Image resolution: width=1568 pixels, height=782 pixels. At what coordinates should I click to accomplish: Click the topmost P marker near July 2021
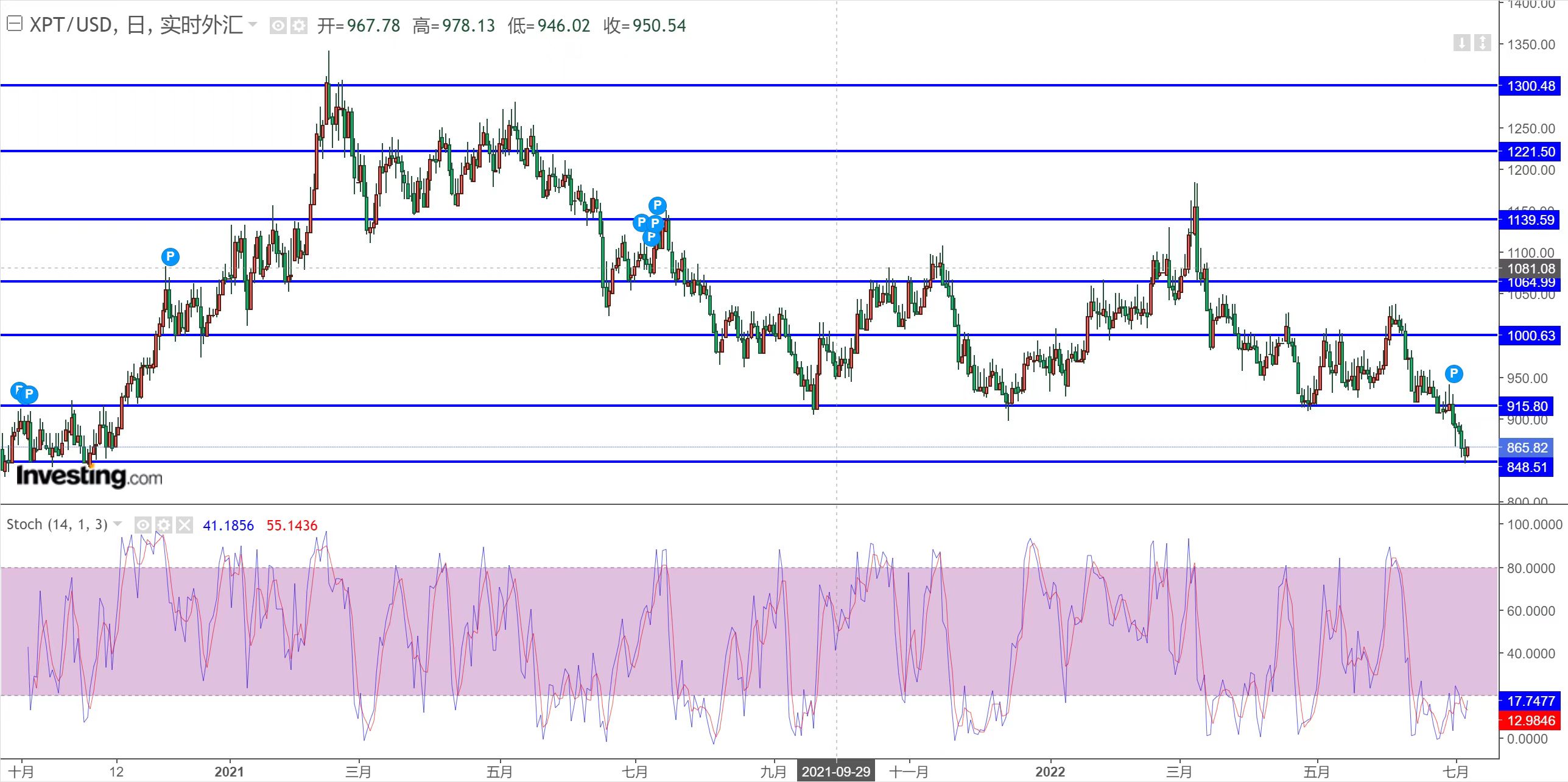pyautogui.click(x=657, y=205)
